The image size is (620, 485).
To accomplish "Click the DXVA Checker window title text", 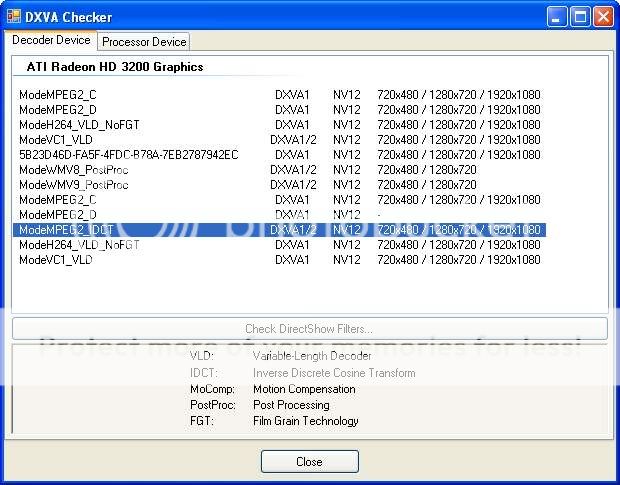I will tap(68, 17).
